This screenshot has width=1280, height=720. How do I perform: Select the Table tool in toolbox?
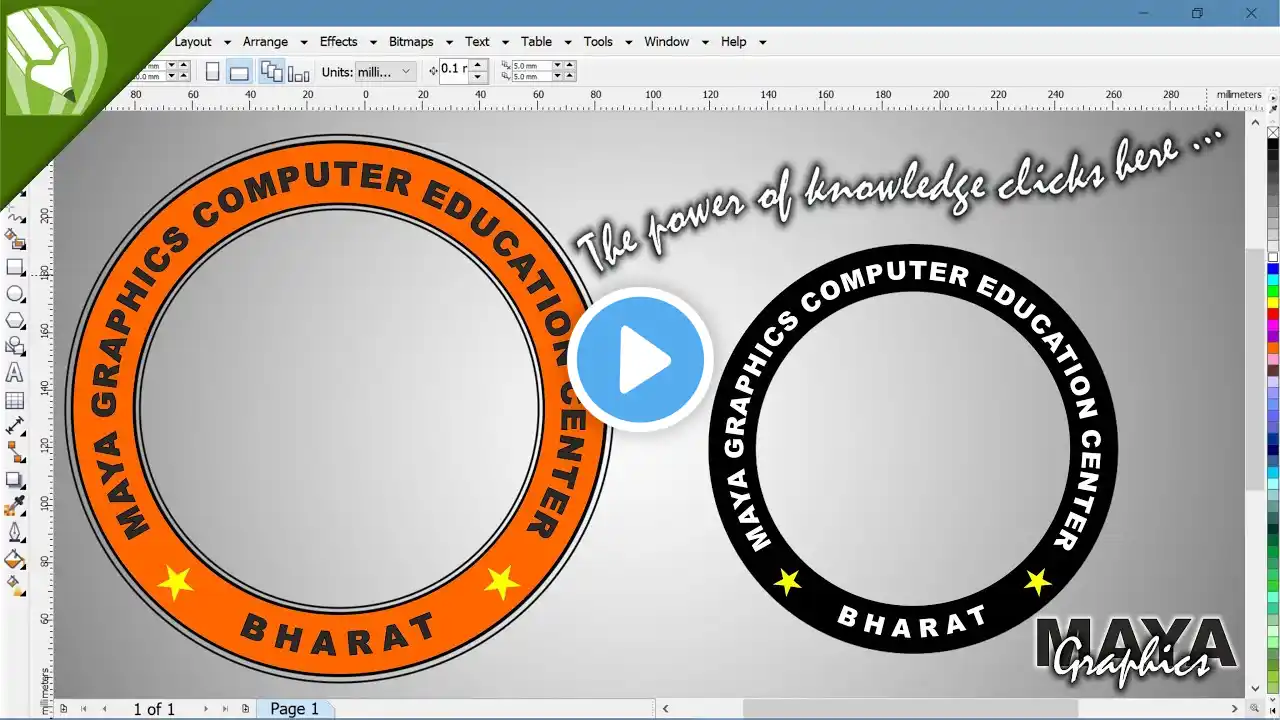(x=15, y=401)
